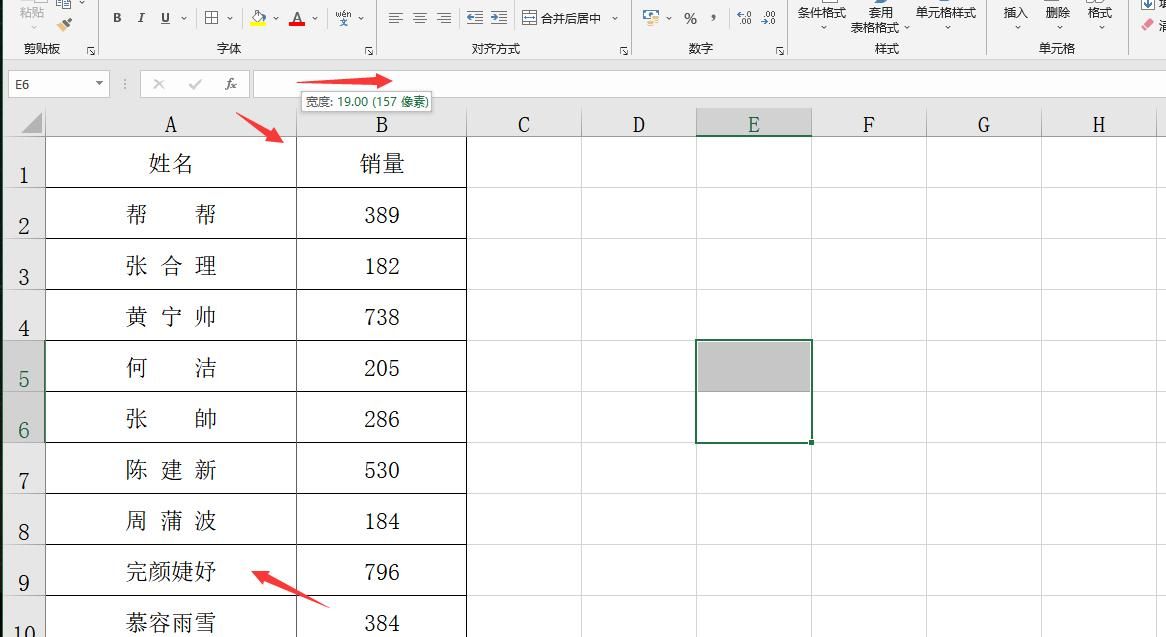Click the percent style icon
Screen dimensions: 1166x637
coord(691,18)
